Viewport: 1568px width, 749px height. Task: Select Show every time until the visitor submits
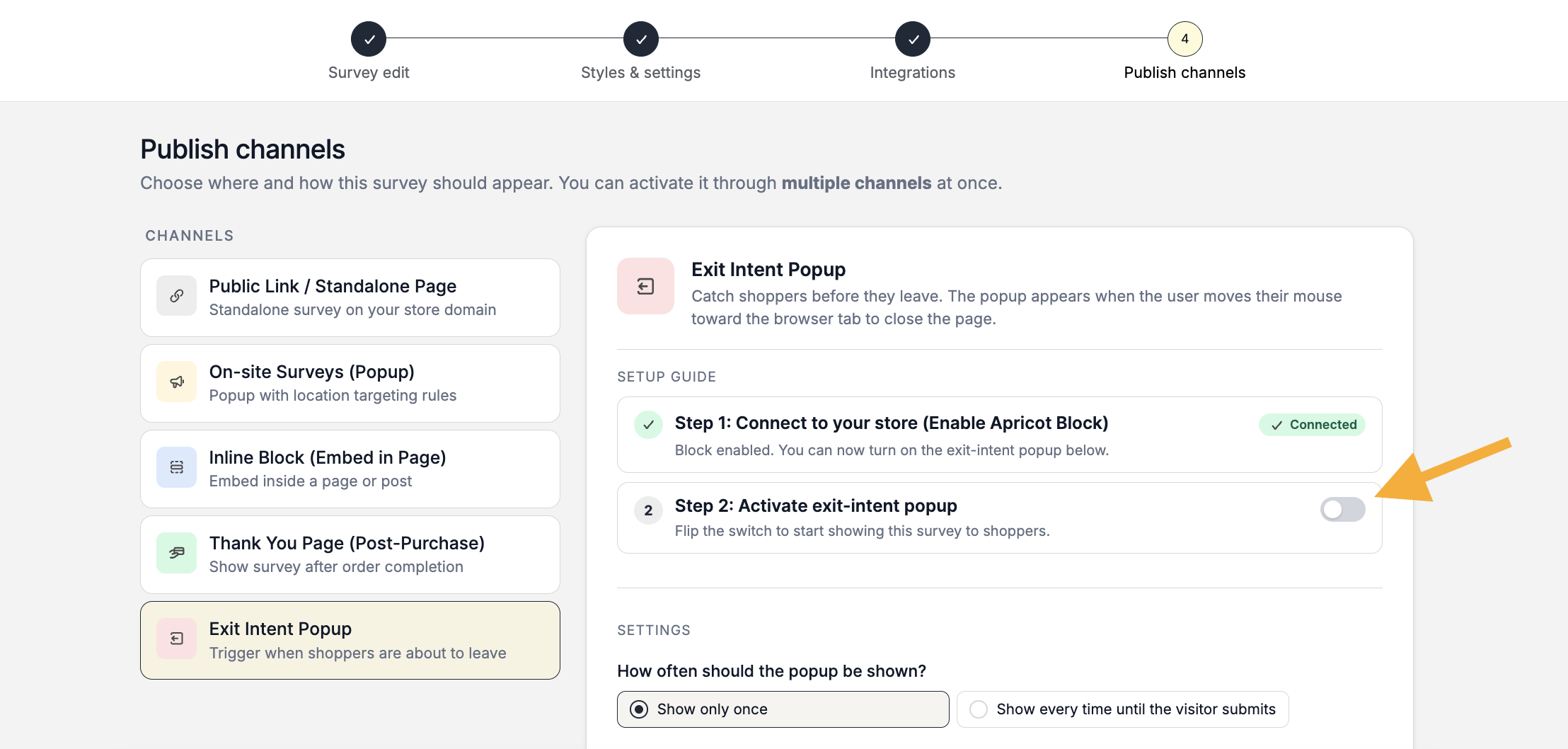1122,709
